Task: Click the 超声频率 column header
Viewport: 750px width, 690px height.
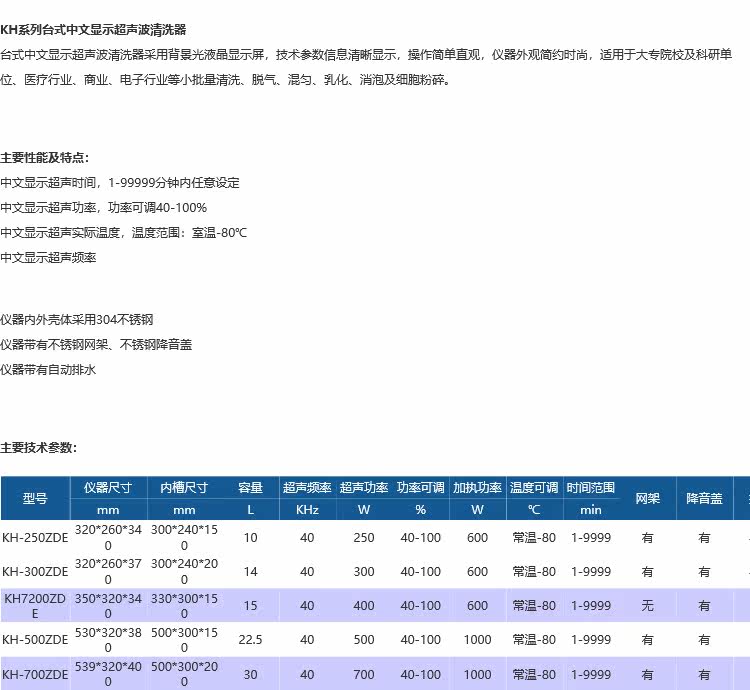Action: click(307, 488)
